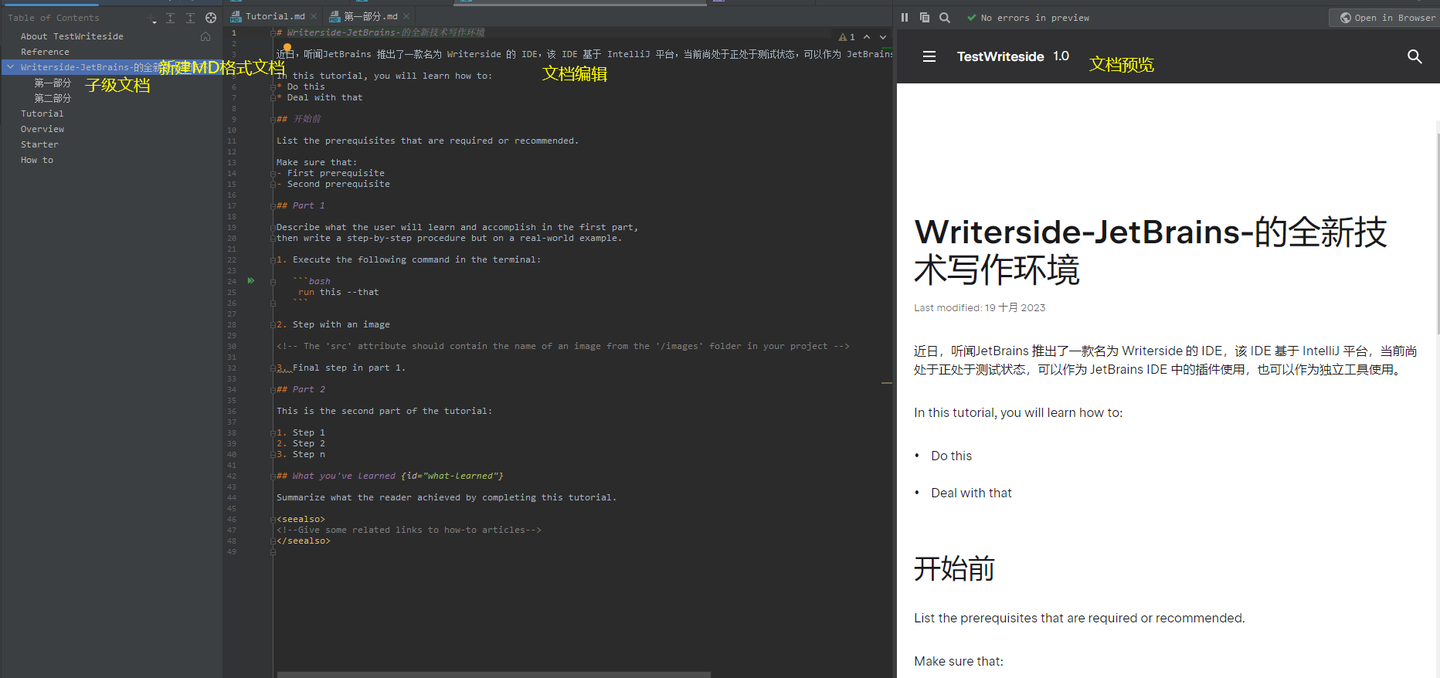The width and height of the screenshot is (1440, 678).
Task: Pause live preview updates
Action: point(904,17)
